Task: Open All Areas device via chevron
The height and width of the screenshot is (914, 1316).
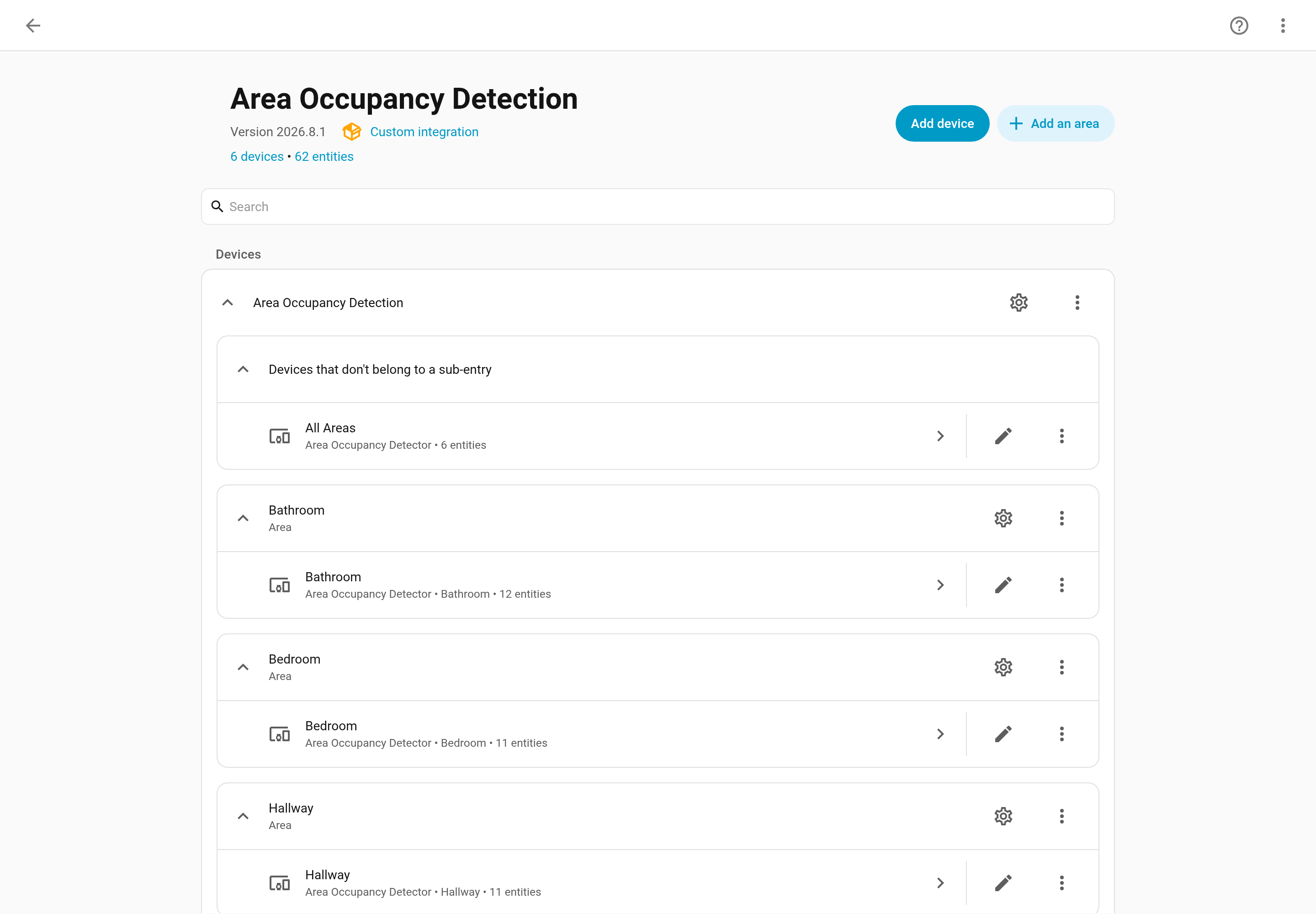Action: (940, 436)
